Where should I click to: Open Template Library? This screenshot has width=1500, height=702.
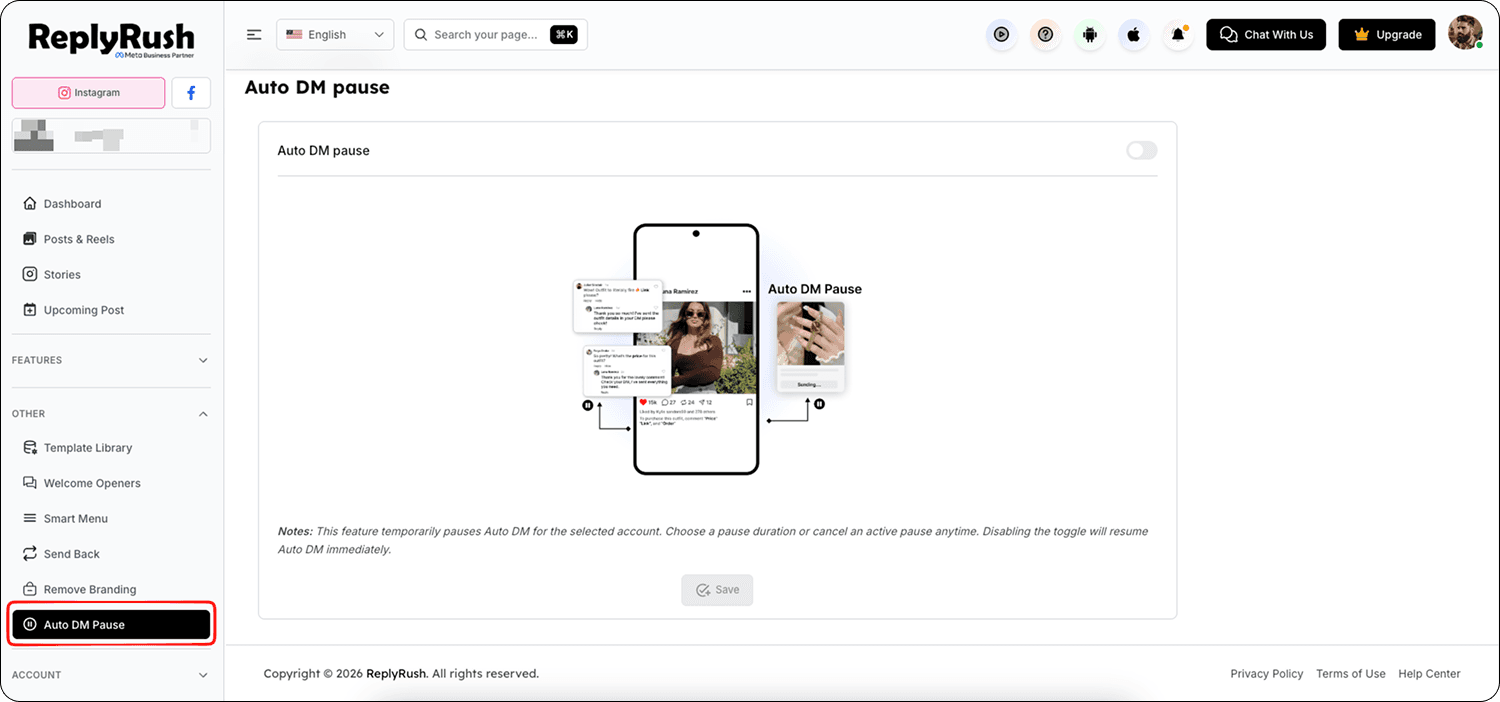tap(111, 448)
